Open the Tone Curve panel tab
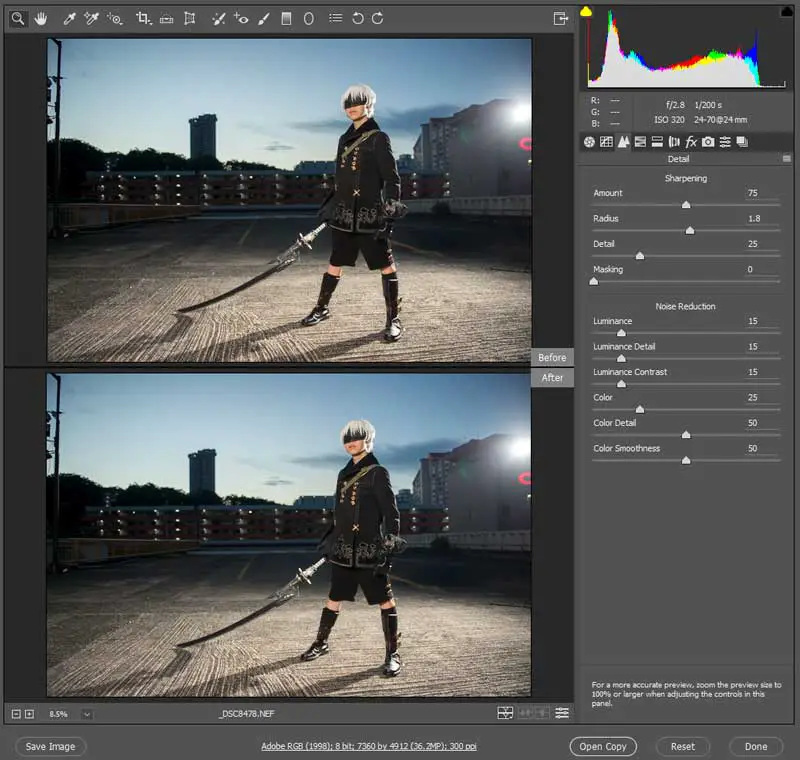This screenshot has height=760, width=800. pos(606,142)
